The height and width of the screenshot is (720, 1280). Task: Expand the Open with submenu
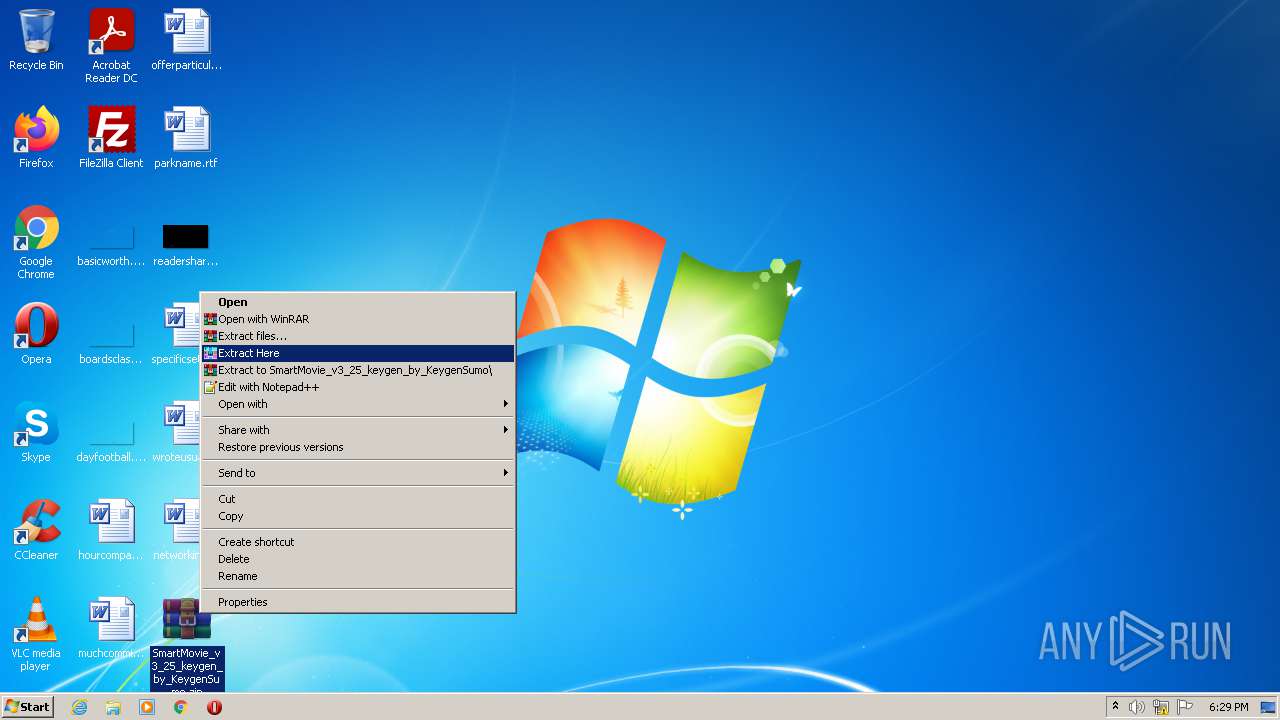(x=358, y=404)
